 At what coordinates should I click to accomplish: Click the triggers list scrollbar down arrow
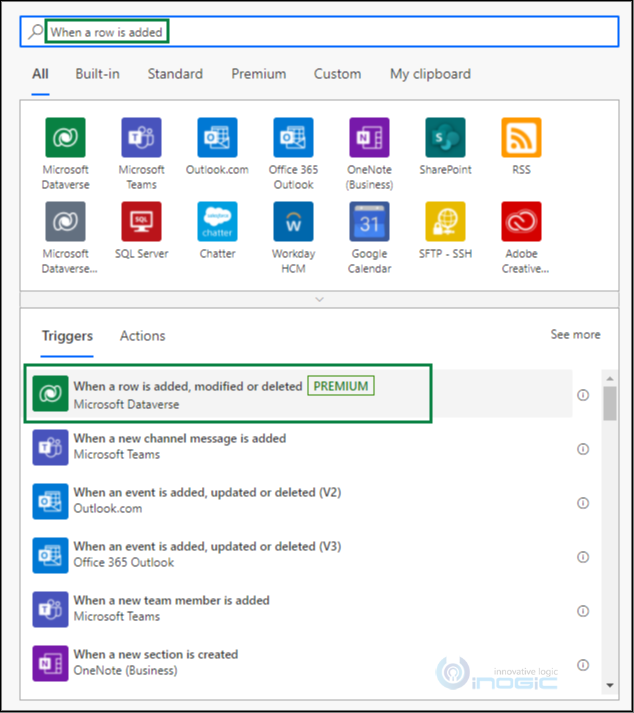[x=609, y=685]
